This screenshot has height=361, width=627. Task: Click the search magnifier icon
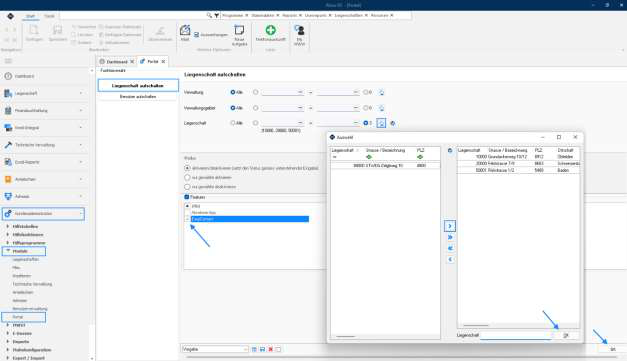[209, 15]
